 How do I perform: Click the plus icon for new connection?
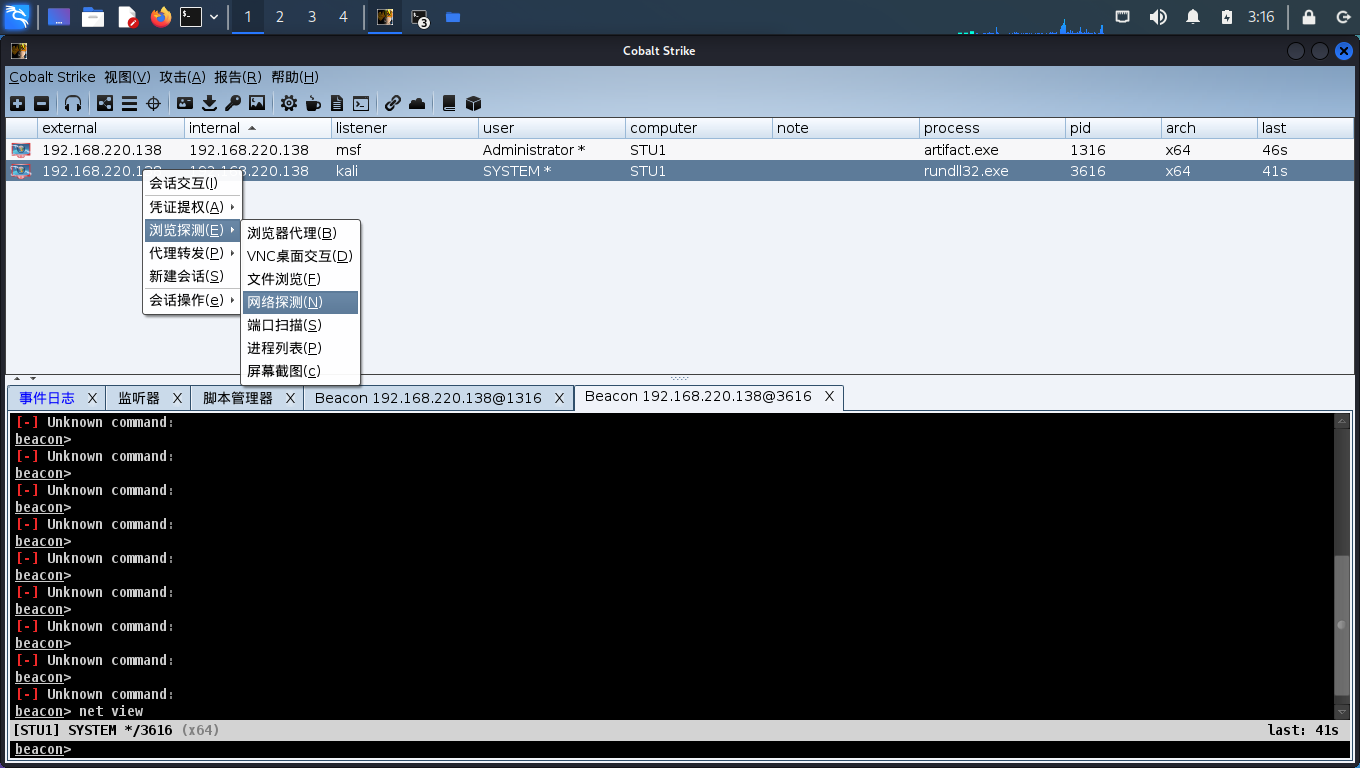pos(17,103)
